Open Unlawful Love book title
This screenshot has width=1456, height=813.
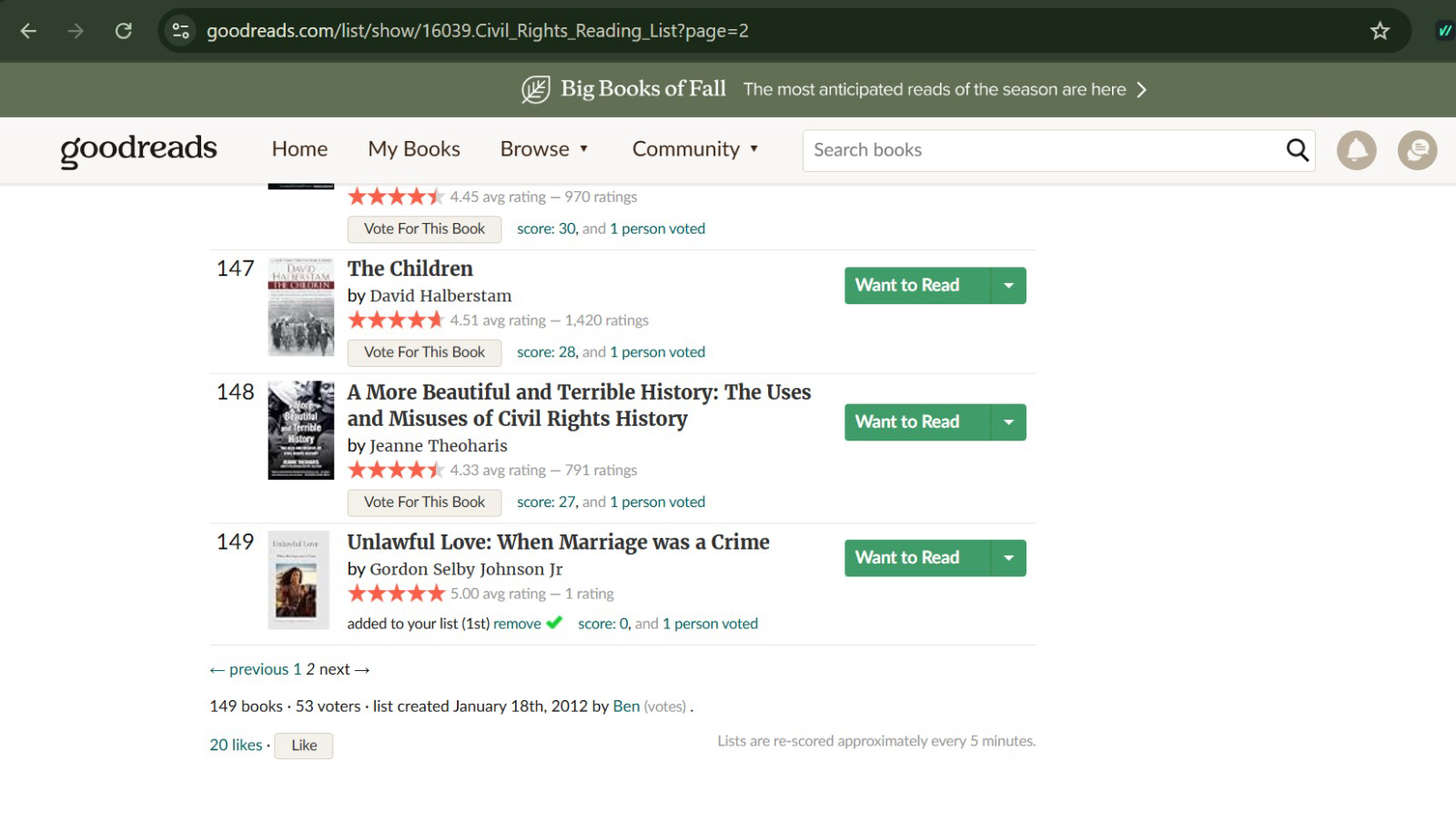click(x=558, y=543)
